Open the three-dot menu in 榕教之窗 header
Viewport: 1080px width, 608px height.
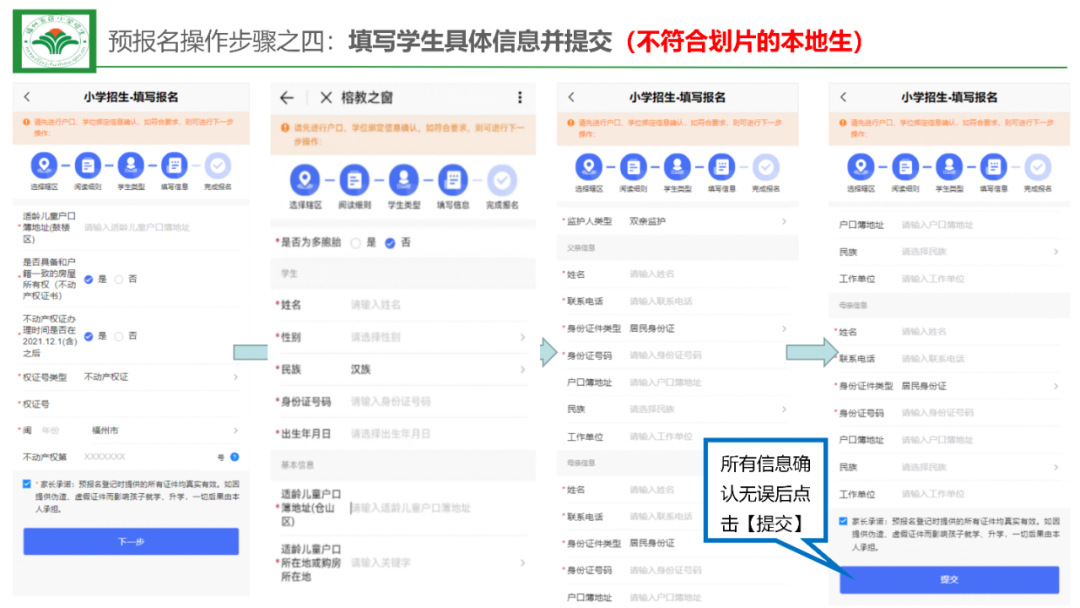pos(519,98)
